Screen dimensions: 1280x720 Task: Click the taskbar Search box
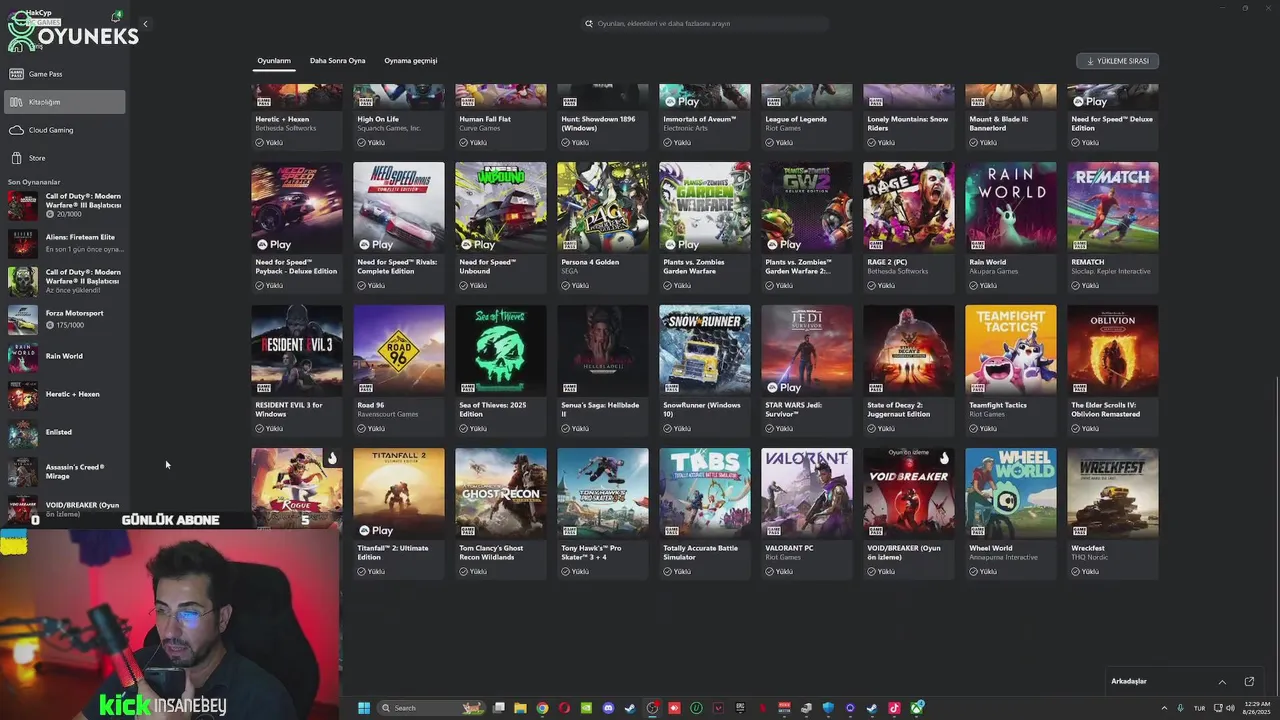[432, 708]
